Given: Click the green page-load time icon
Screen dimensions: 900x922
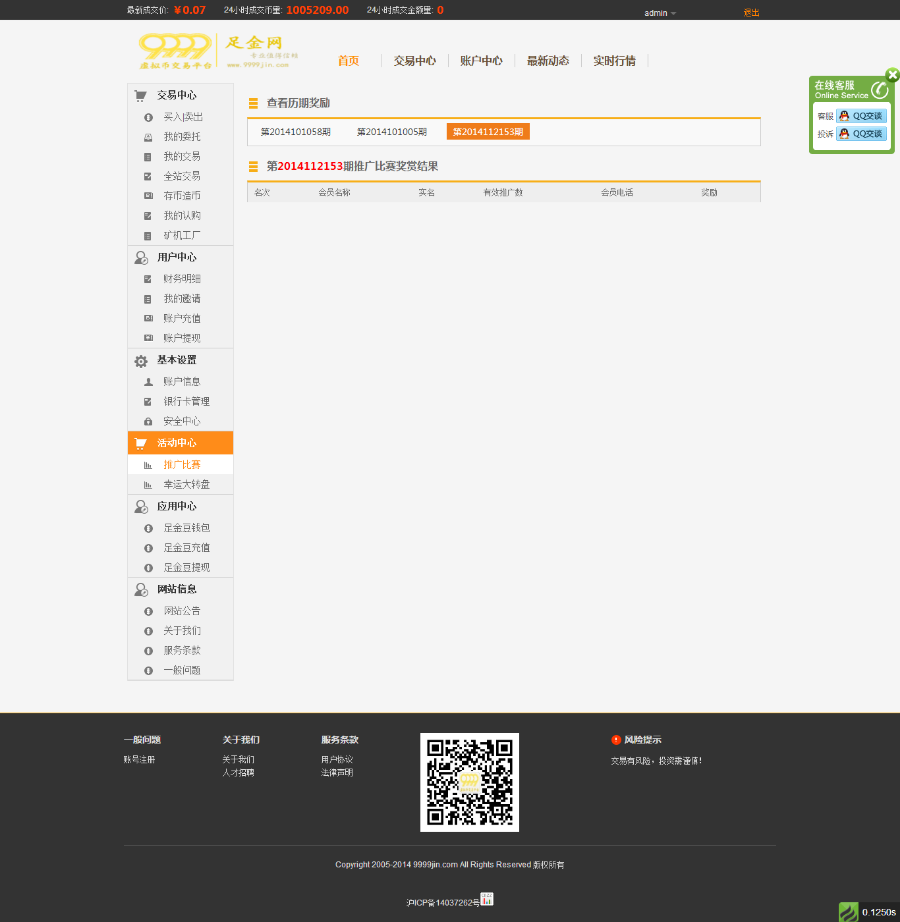Looking at the screenshot, I should pos(848,912).
